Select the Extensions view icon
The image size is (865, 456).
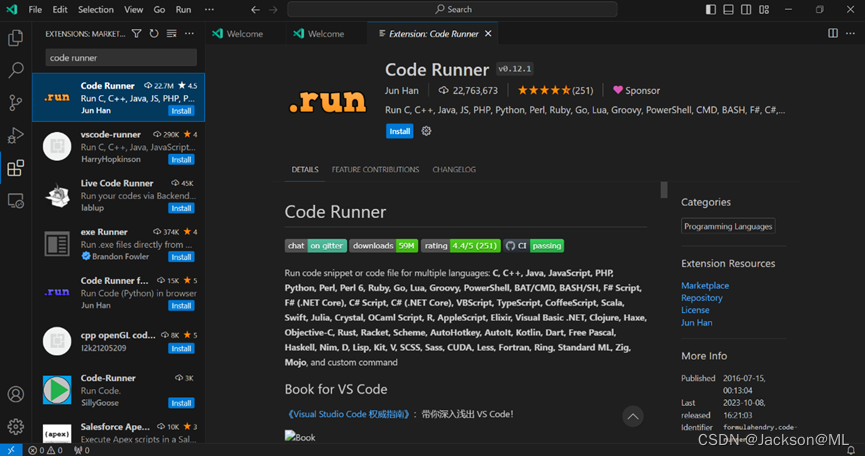15,168
